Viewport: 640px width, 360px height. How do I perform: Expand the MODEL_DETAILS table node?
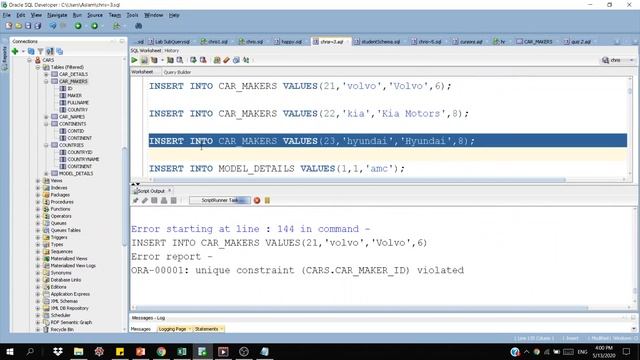(x=46, y=173)
